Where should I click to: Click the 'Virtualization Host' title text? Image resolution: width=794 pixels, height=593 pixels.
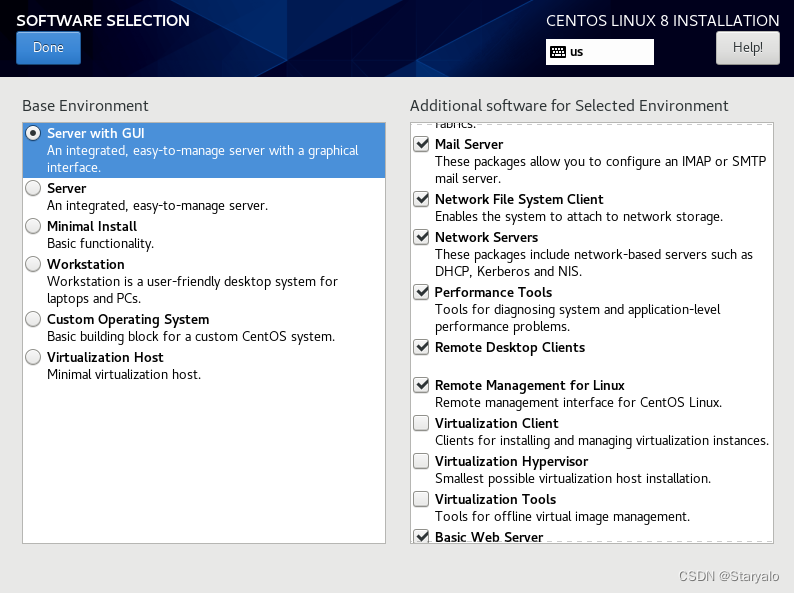click(105, 357)
